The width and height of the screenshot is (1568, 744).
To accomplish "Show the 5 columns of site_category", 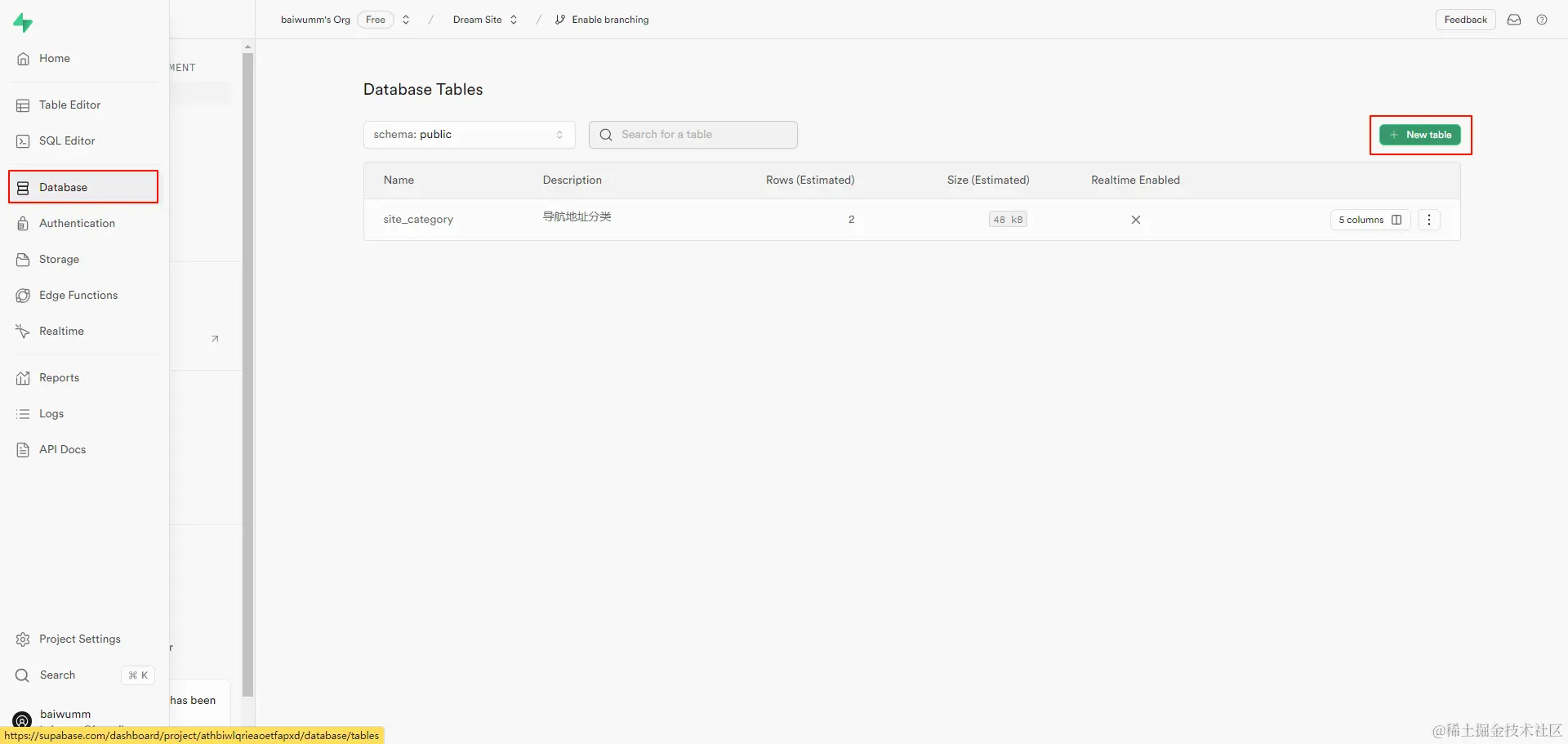I will [1370, 220].
